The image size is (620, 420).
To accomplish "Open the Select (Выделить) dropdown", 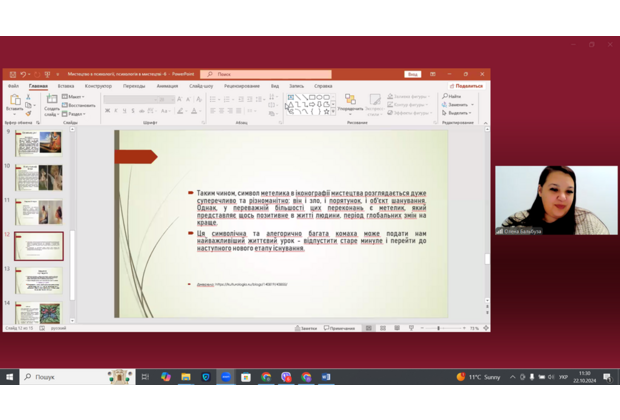I will click(x=459, y=112).
